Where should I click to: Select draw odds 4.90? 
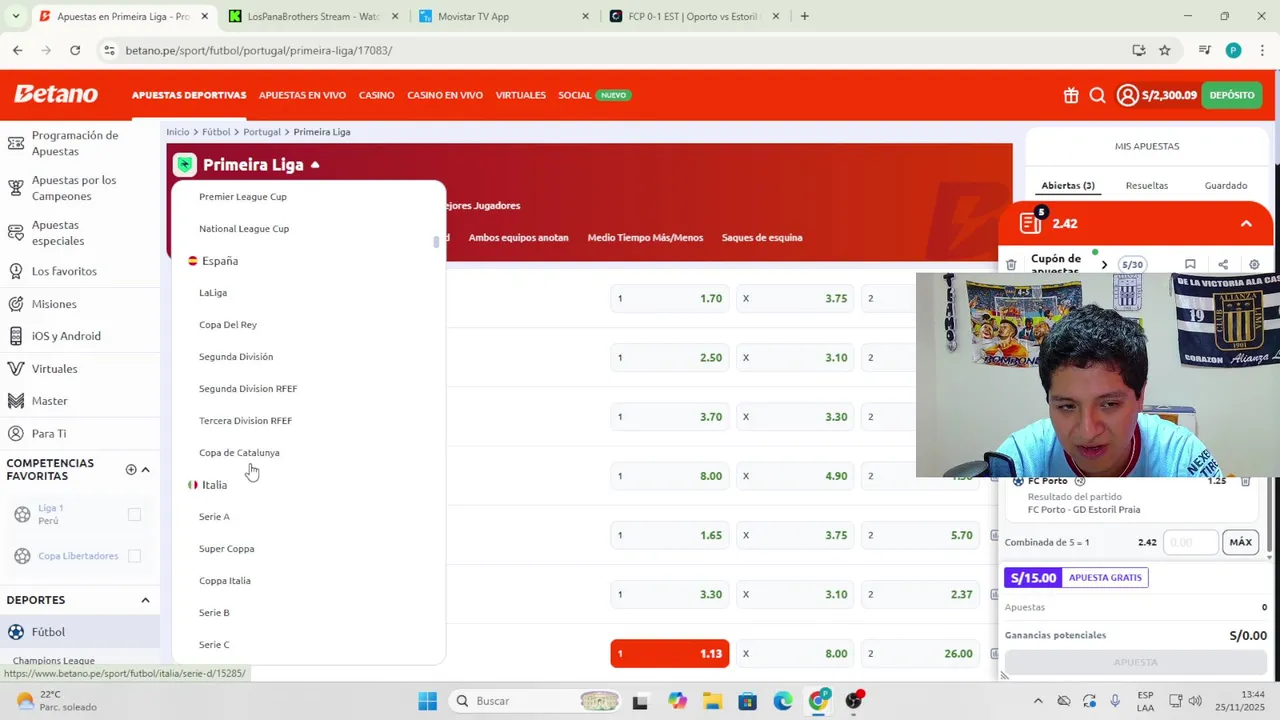796,476
